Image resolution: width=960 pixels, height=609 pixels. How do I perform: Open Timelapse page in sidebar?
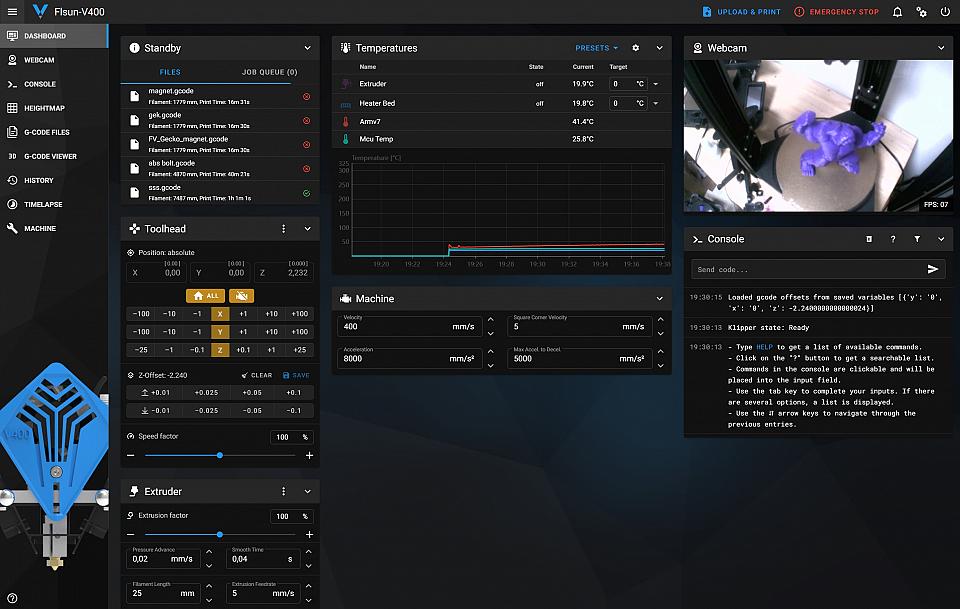pos(54,204)
